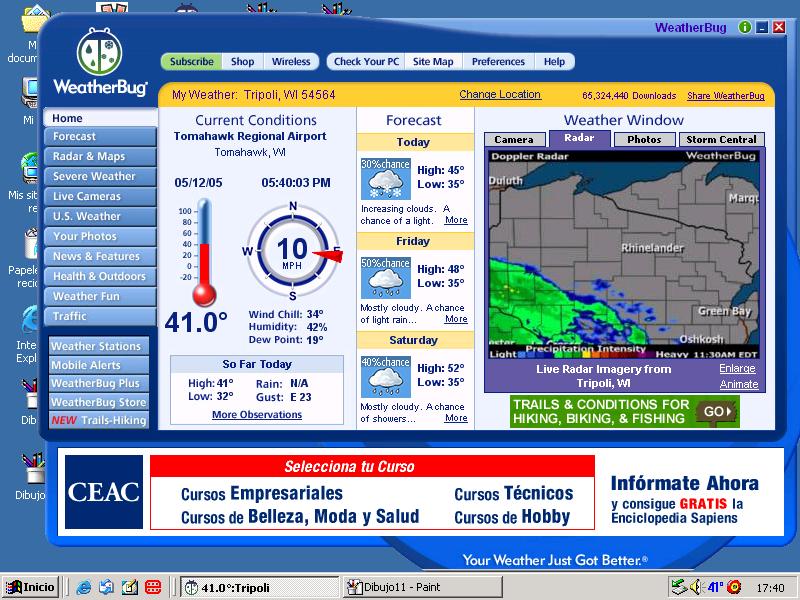Open Severe Weather in the sidebar
The height and width of the screenshot is (600, 800).
100,177
